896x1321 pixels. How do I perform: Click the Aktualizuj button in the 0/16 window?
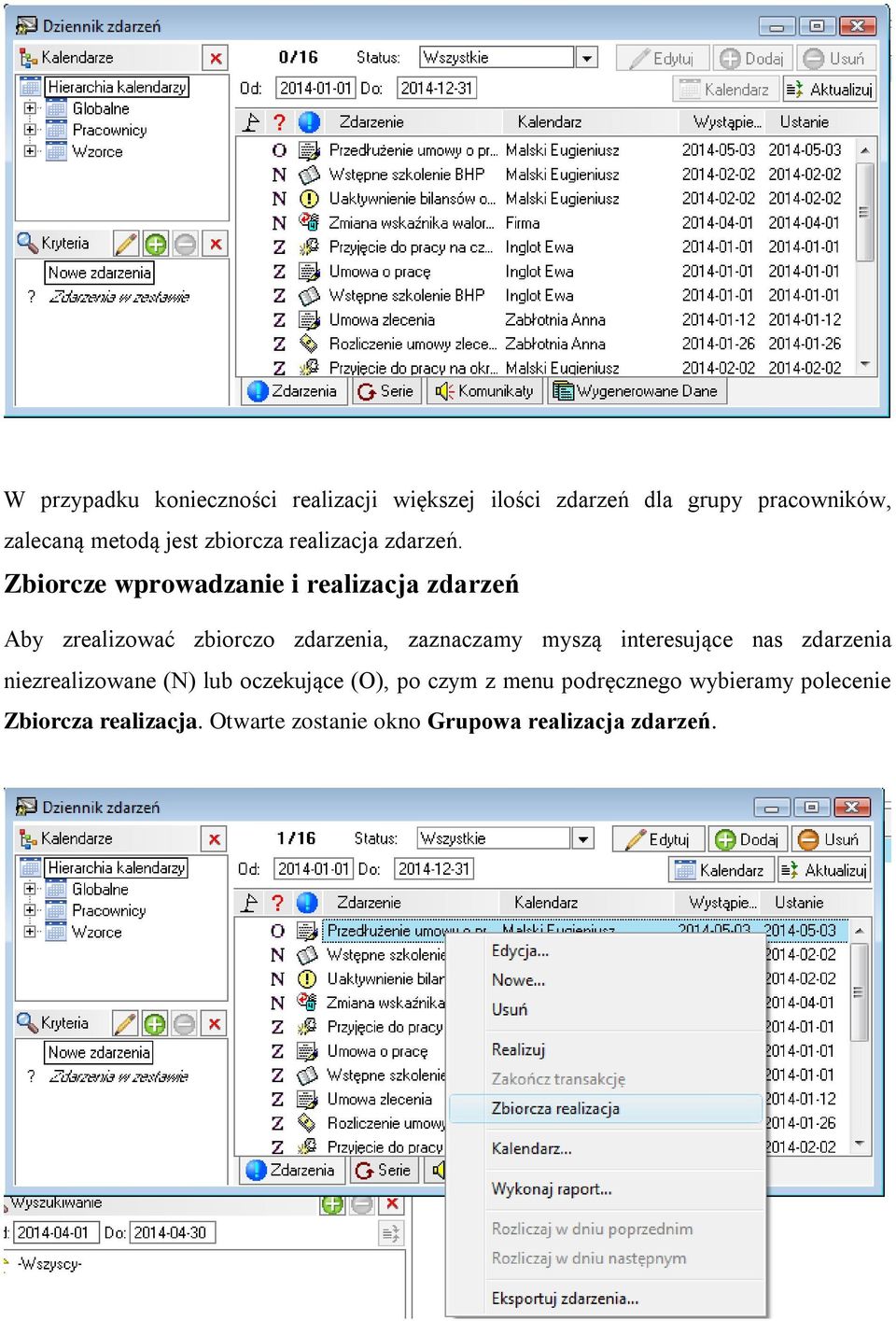(x=829, y=90)
